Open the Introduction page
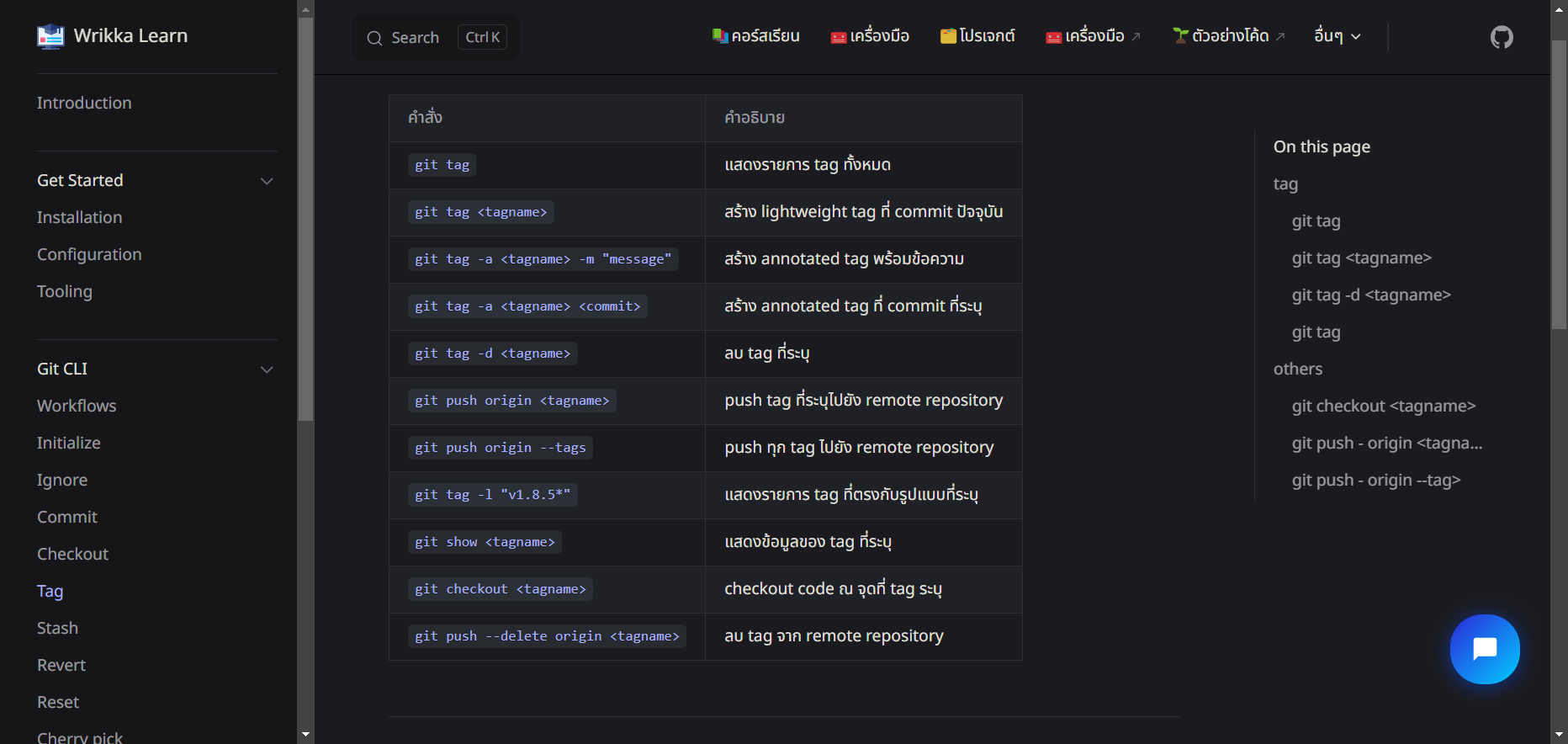Viewport: 1568px width, 744px height. (x=84, y=103)
